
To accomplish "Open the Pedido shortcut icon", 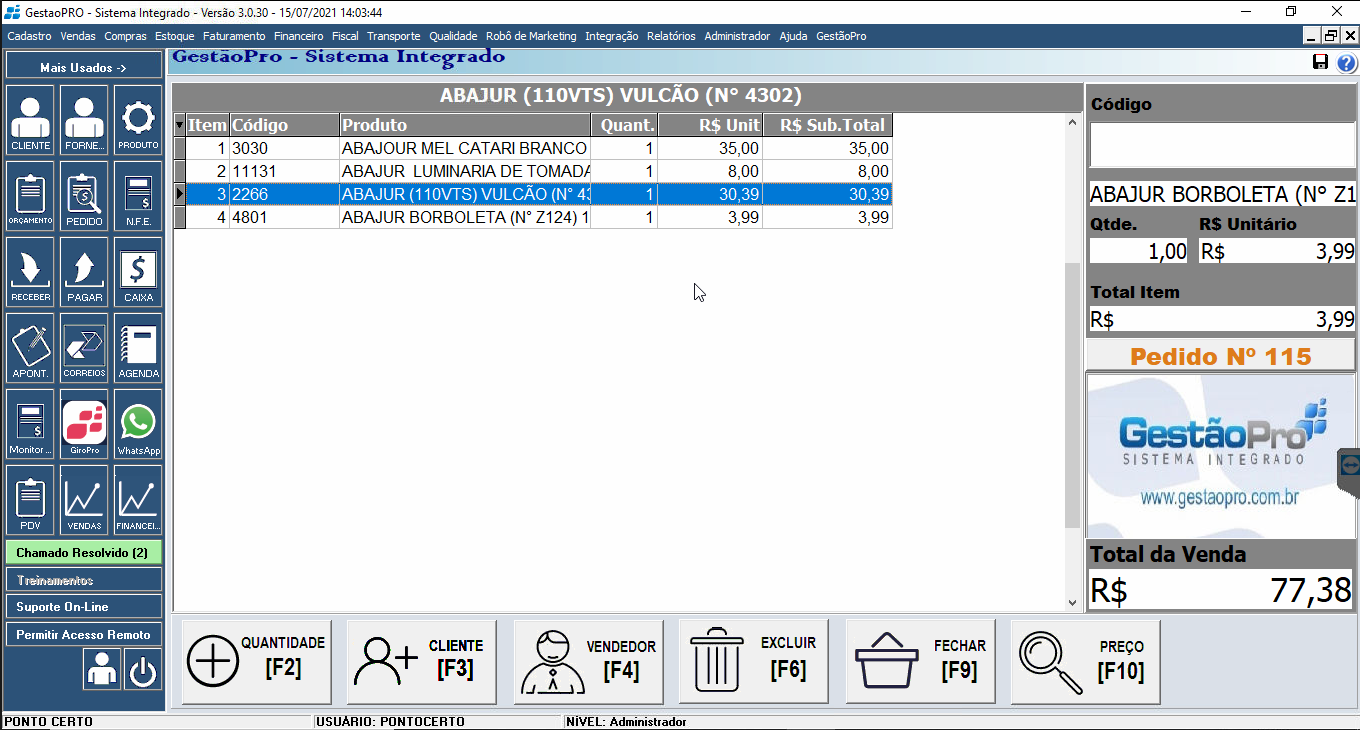I will point(85,197).
